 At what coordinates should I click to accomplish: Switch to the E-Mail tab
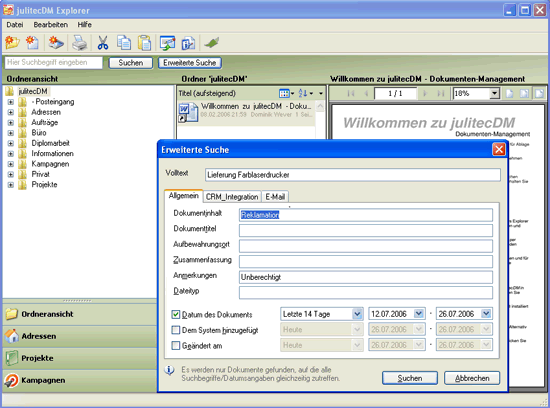(x=275, y=197)
